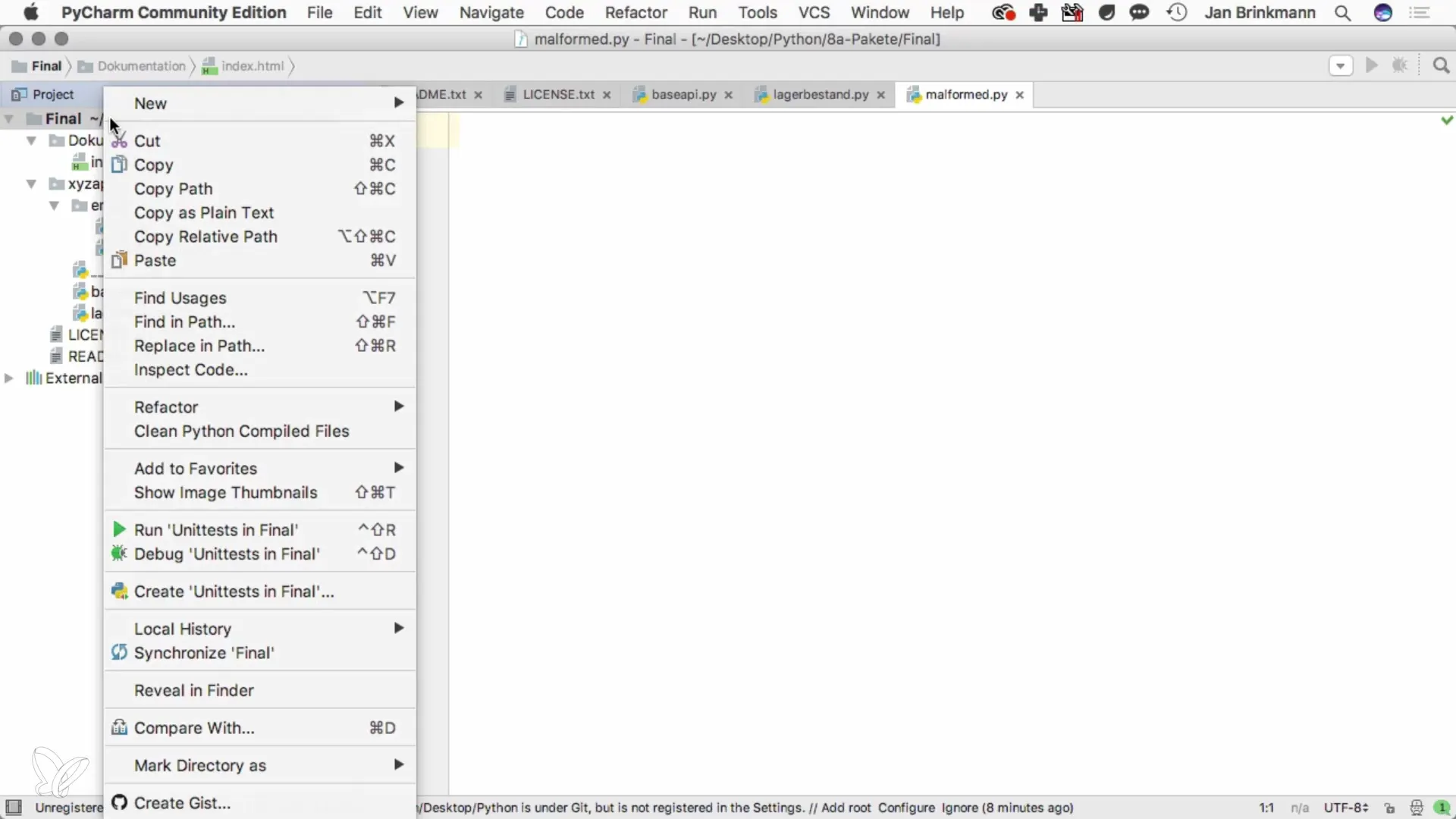Click the Dokumentation breadcrumb

[132, 66]
